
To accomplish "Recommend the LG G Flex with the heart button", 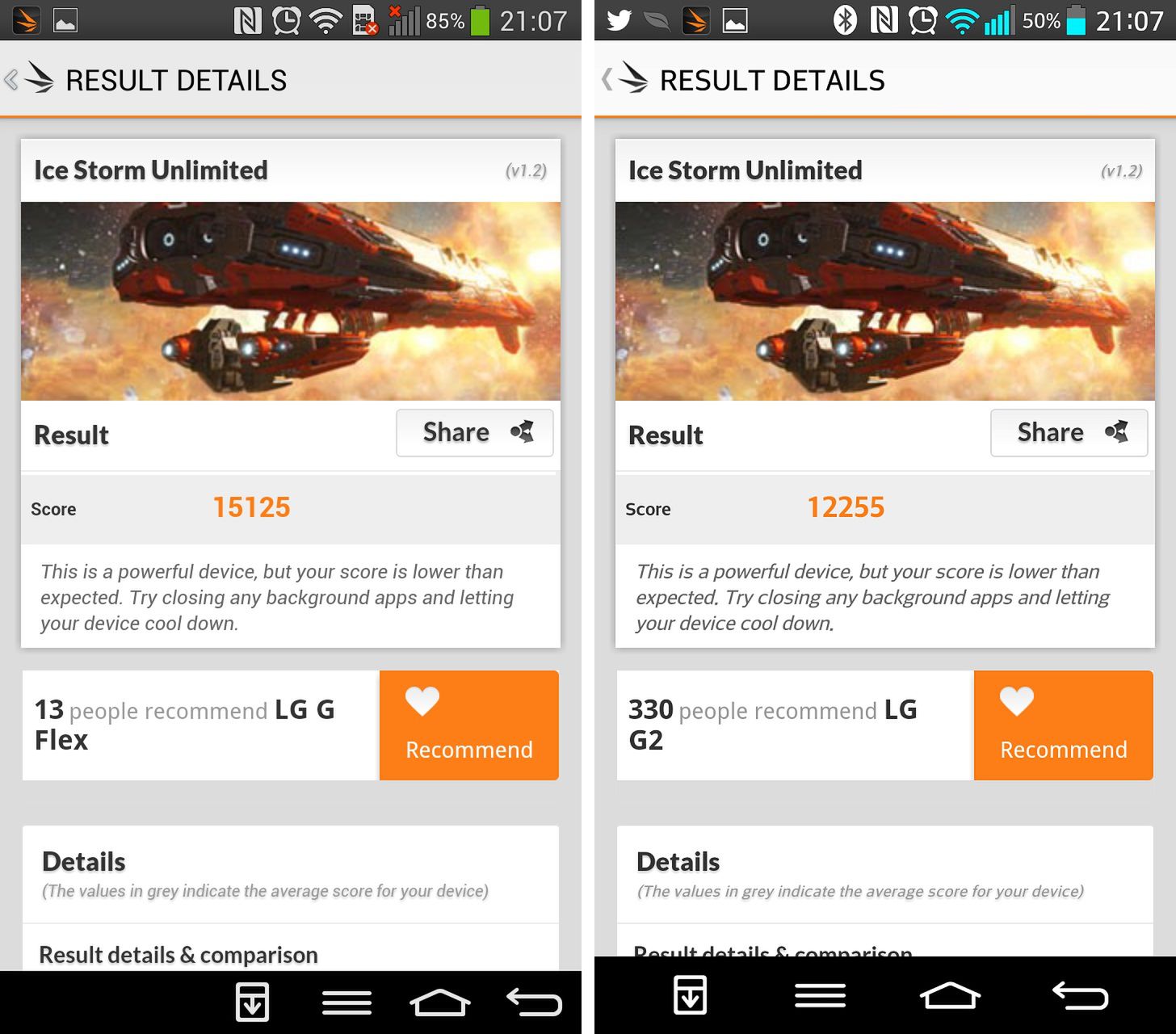I will click(469, 725).
